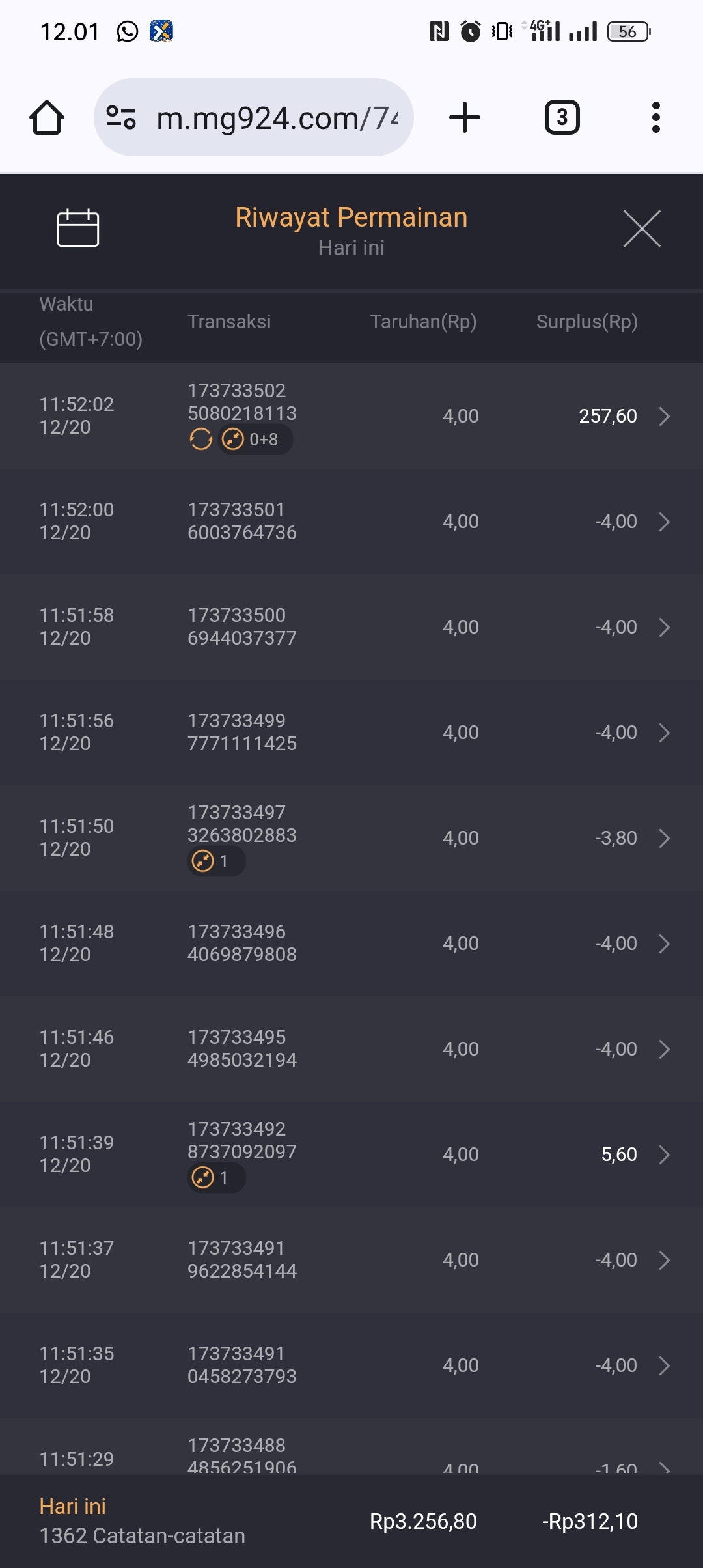Select transaction 1737334910458273793
The width and height of the screenshot is (703, 1568).
click(241, 1365)
